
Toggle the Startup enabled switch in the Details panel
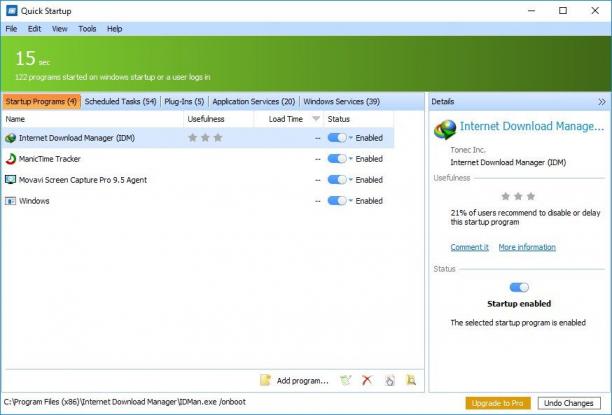pos(519,287)
